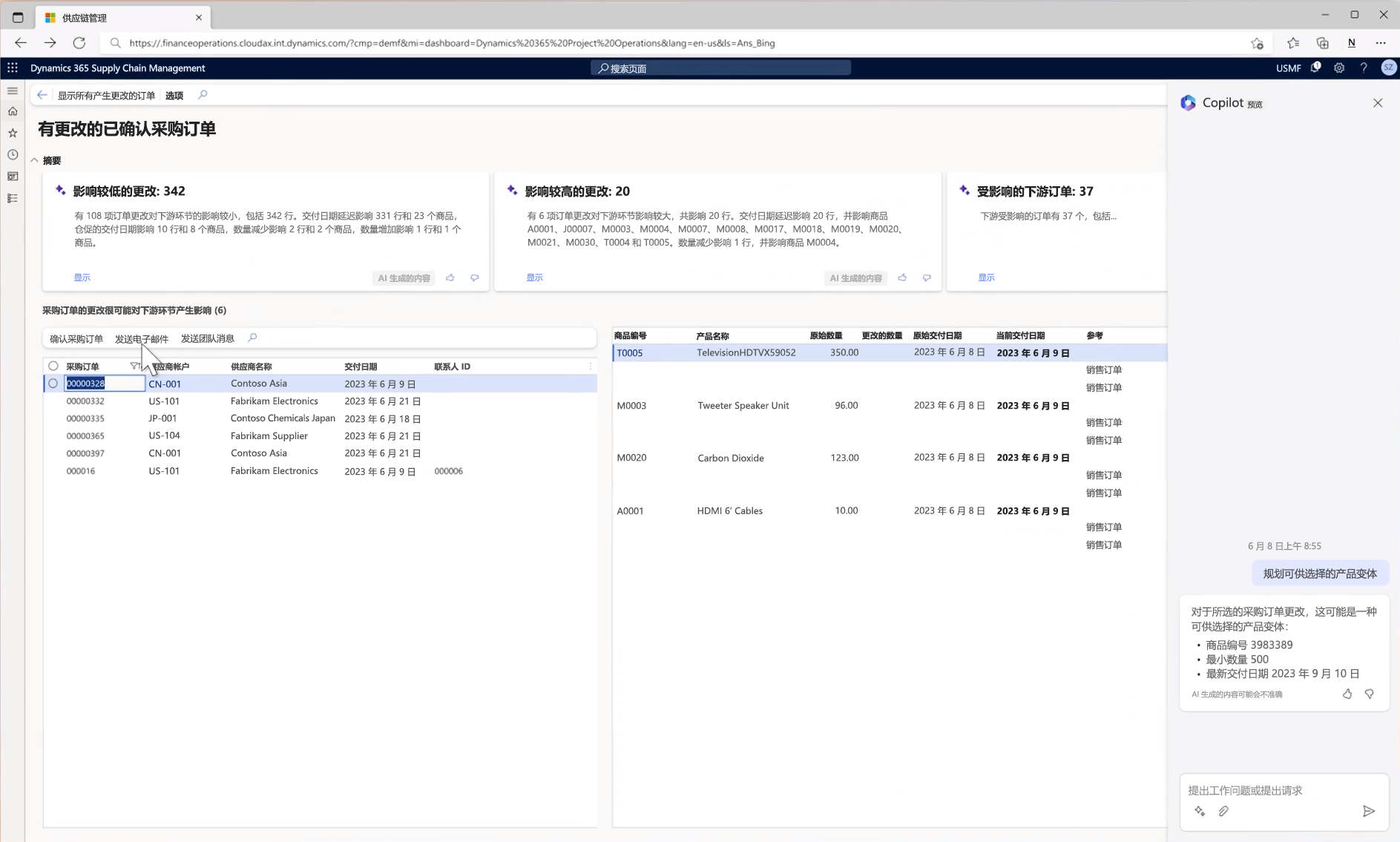
Task: Toggle select-all circle in order grid header
Action: (53, 366)
